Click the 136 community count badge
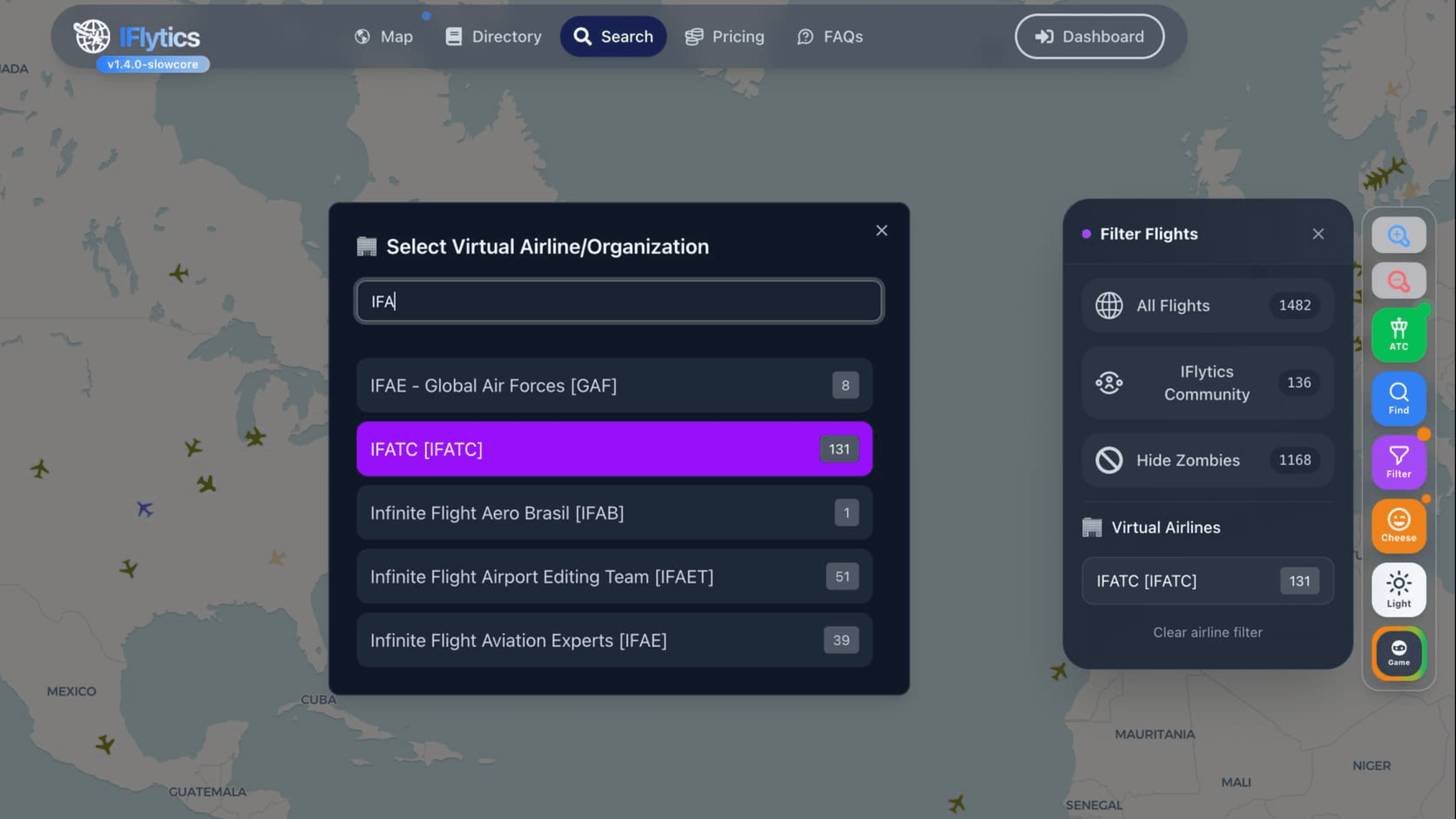1456x819 pixels. click(x=1299, y=383)
